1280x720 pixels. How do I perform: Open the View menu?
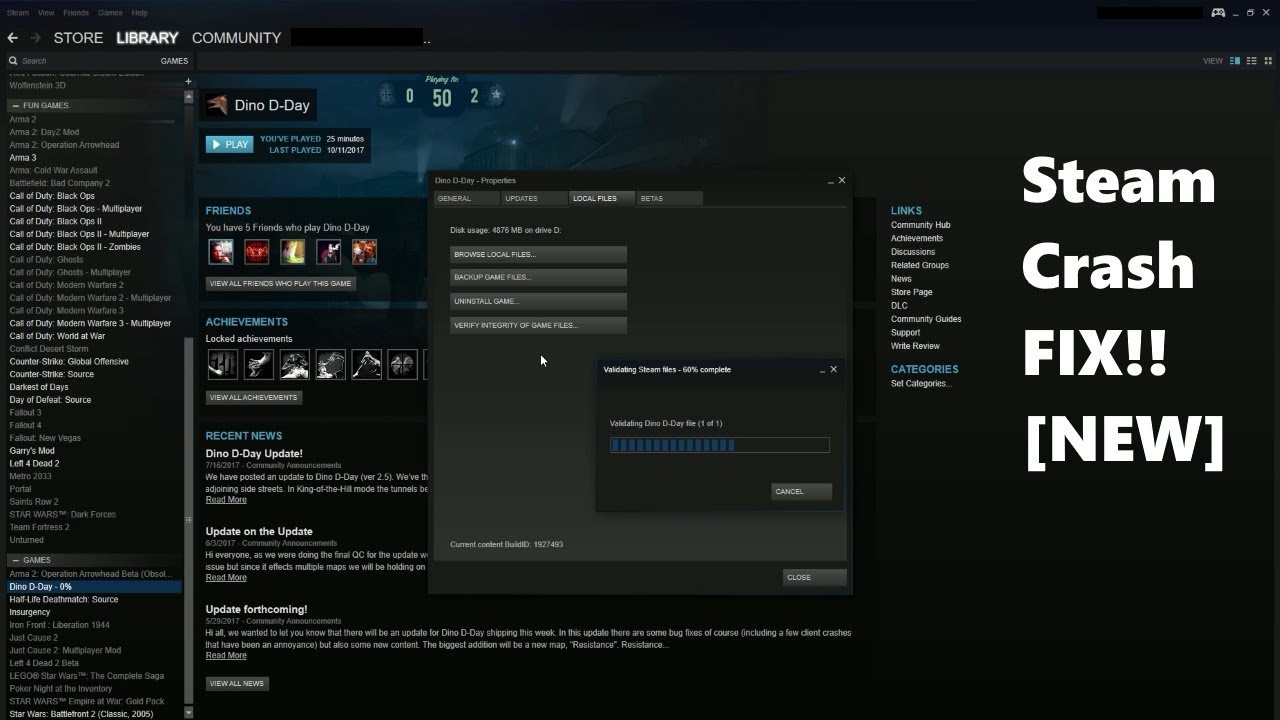pos(46,13)
